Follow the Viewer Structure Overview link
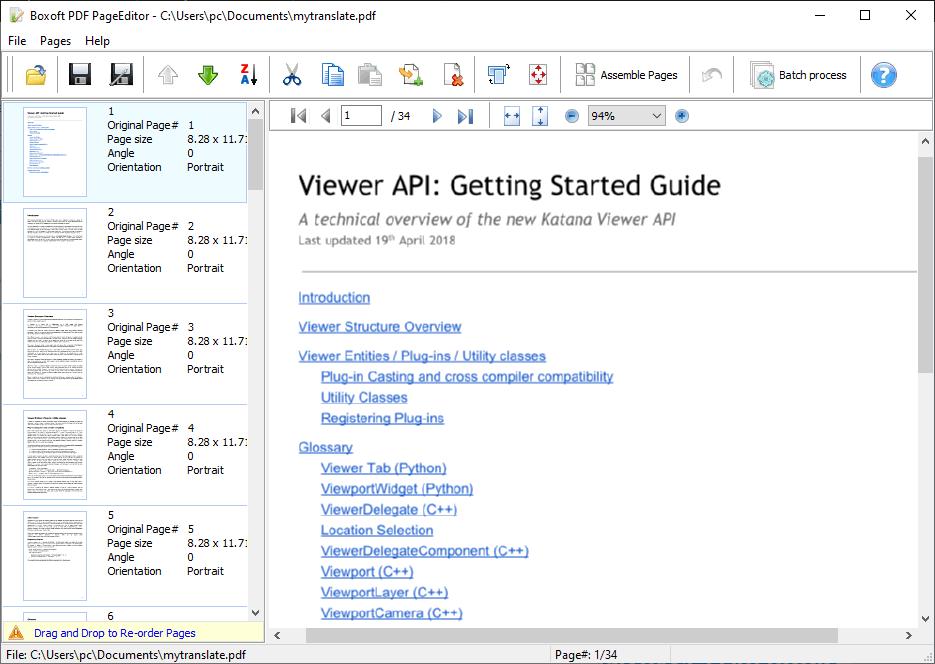This screenshot has height=664, width=935. click(x=380, y=327)
